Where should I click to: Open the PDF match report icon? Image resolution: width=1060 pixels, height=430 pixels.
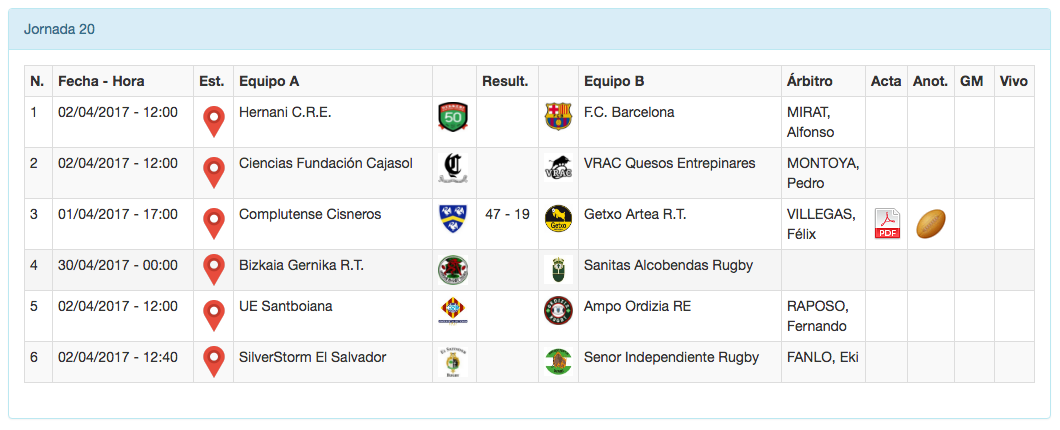887,223
